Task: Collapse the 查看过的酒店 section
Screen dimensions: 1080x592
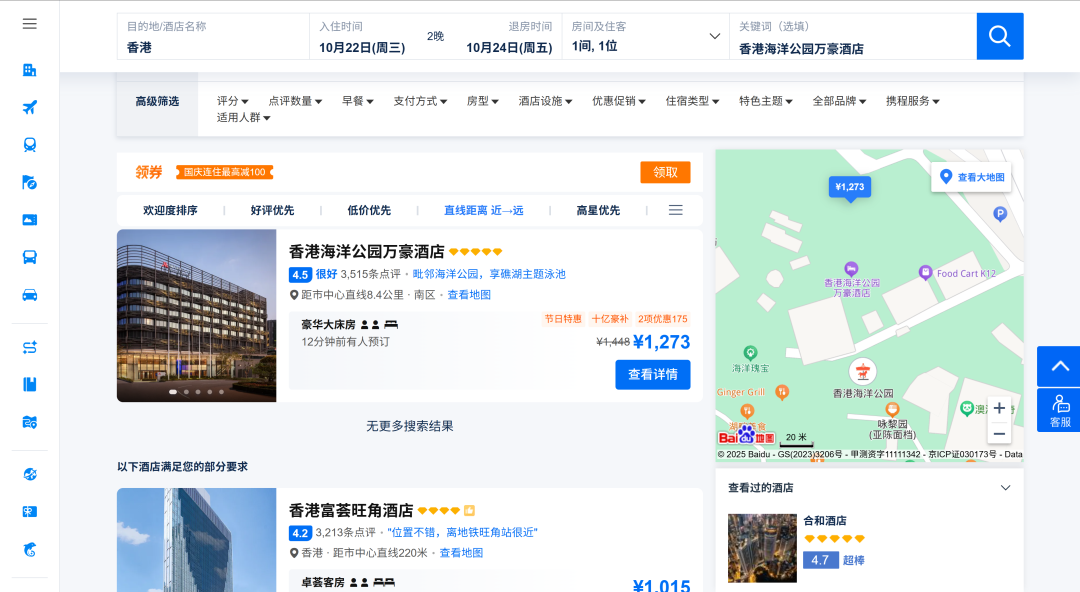Action: pyautogui.click(x=1005, y=488)
